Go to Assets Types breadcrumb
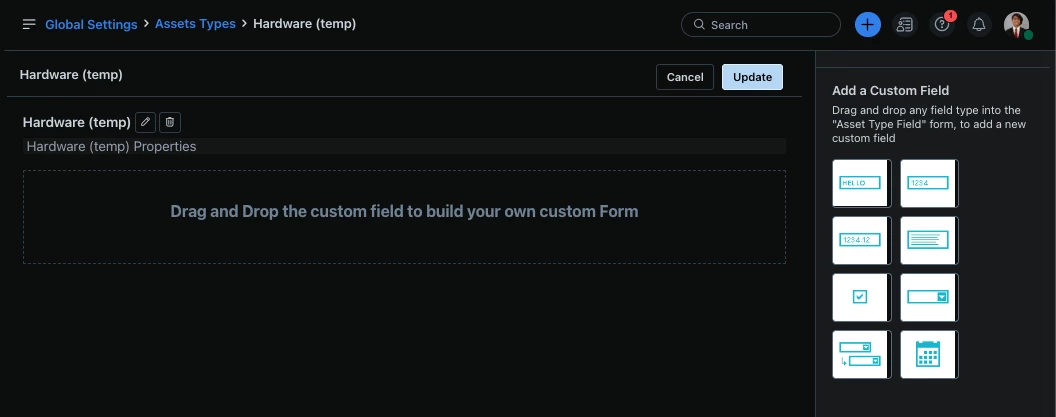The image size is (1056, 417). pyautogui.click(x=195, y=24)
